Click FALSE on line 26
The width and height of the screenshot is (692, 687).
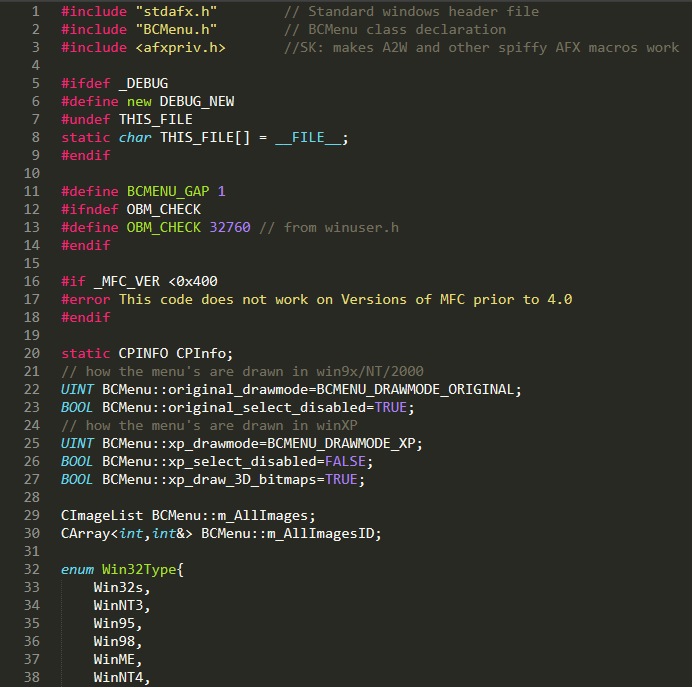[345, 462]
